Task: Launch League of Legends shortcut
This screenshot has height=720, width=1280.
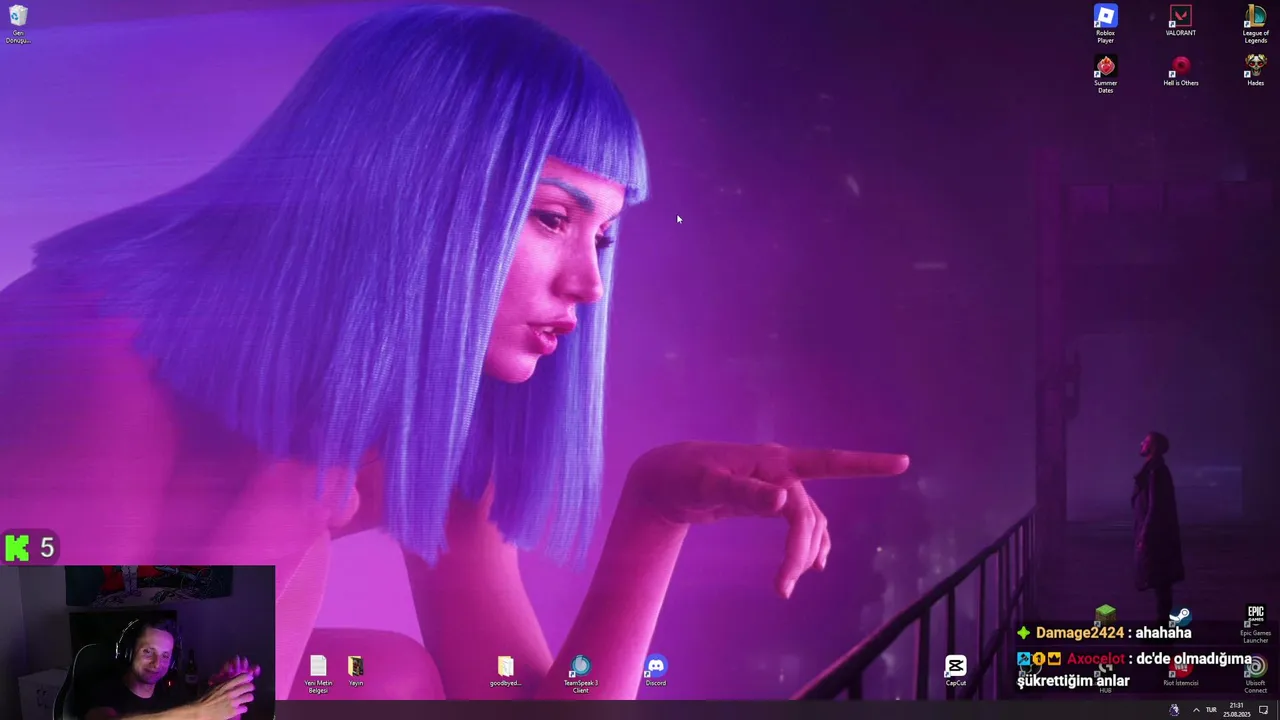Action: [x=1255, y=24]
